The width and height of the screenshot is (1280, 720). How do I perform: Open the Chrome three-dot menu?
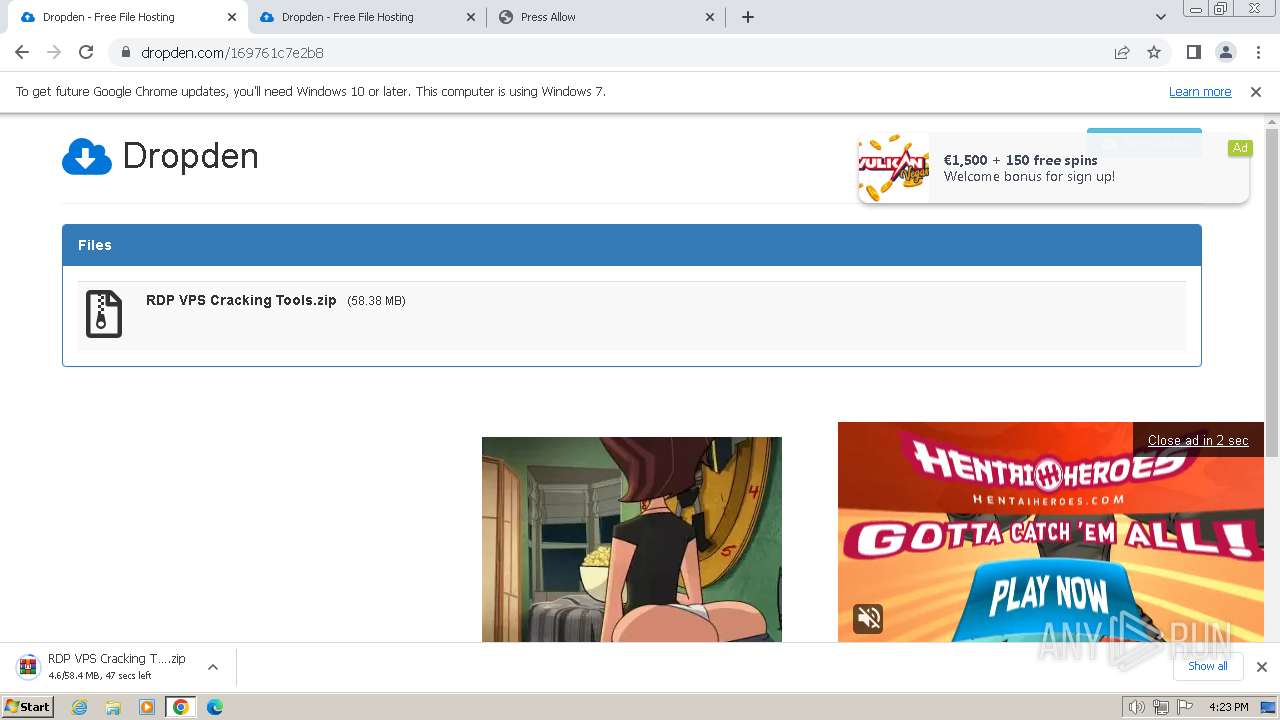tap(1258, 52)
